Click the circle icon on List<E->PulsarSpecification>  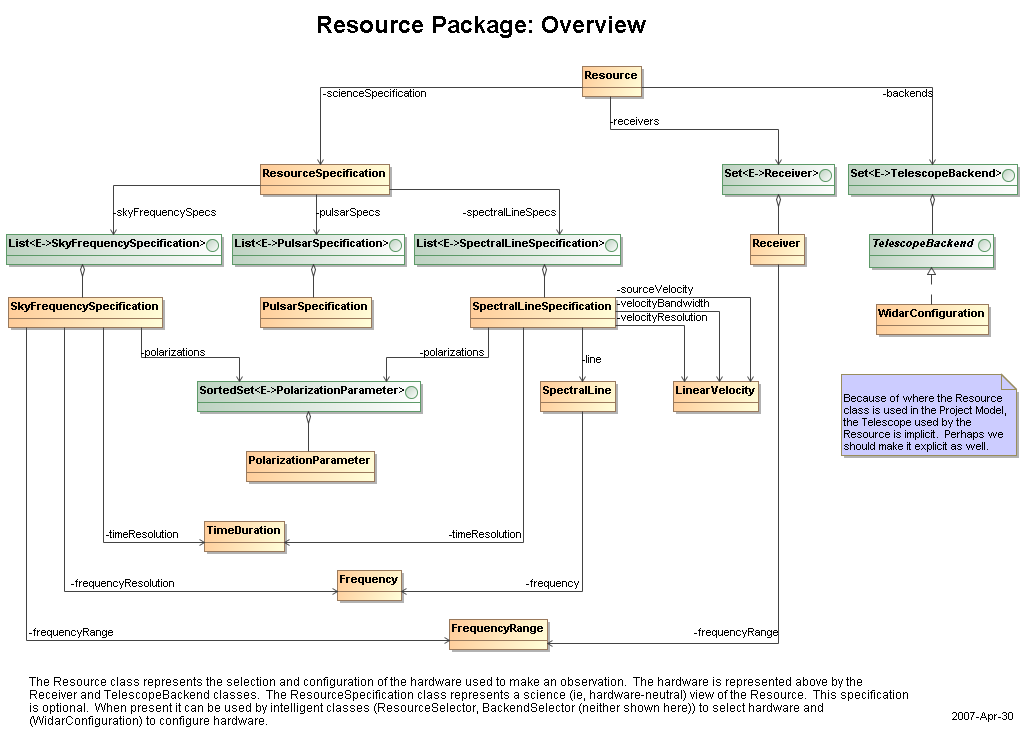click(x=395, y=243)
